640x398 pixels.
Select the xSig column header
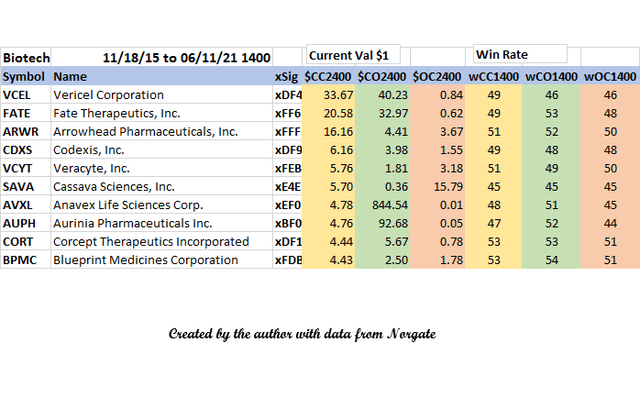[x=287, y=76]
